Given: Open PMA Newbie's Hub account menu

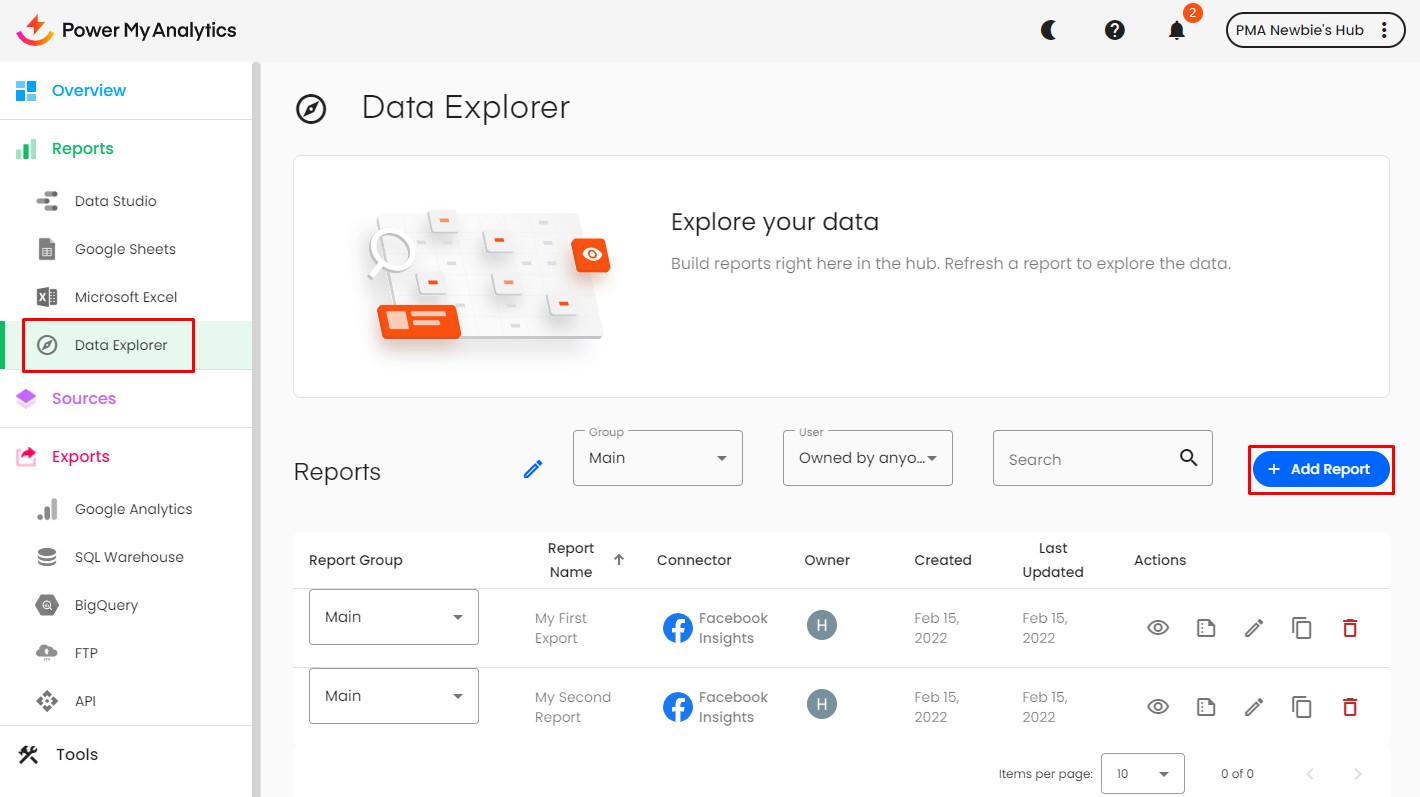Looking at the screenshot, I should [x=1315, y=30].
